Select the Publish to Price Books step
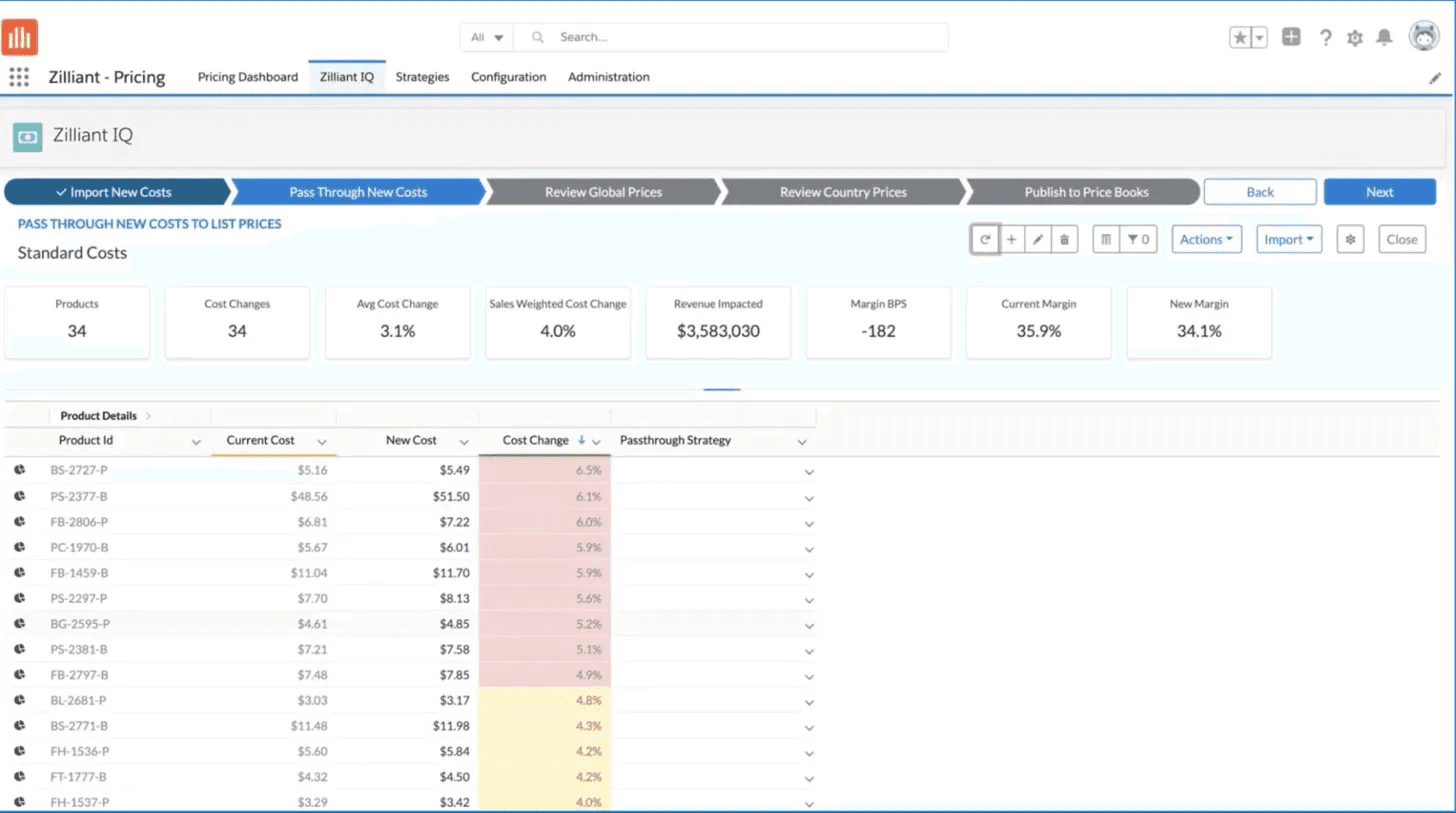1456x813 pixels. [1086, 192]
